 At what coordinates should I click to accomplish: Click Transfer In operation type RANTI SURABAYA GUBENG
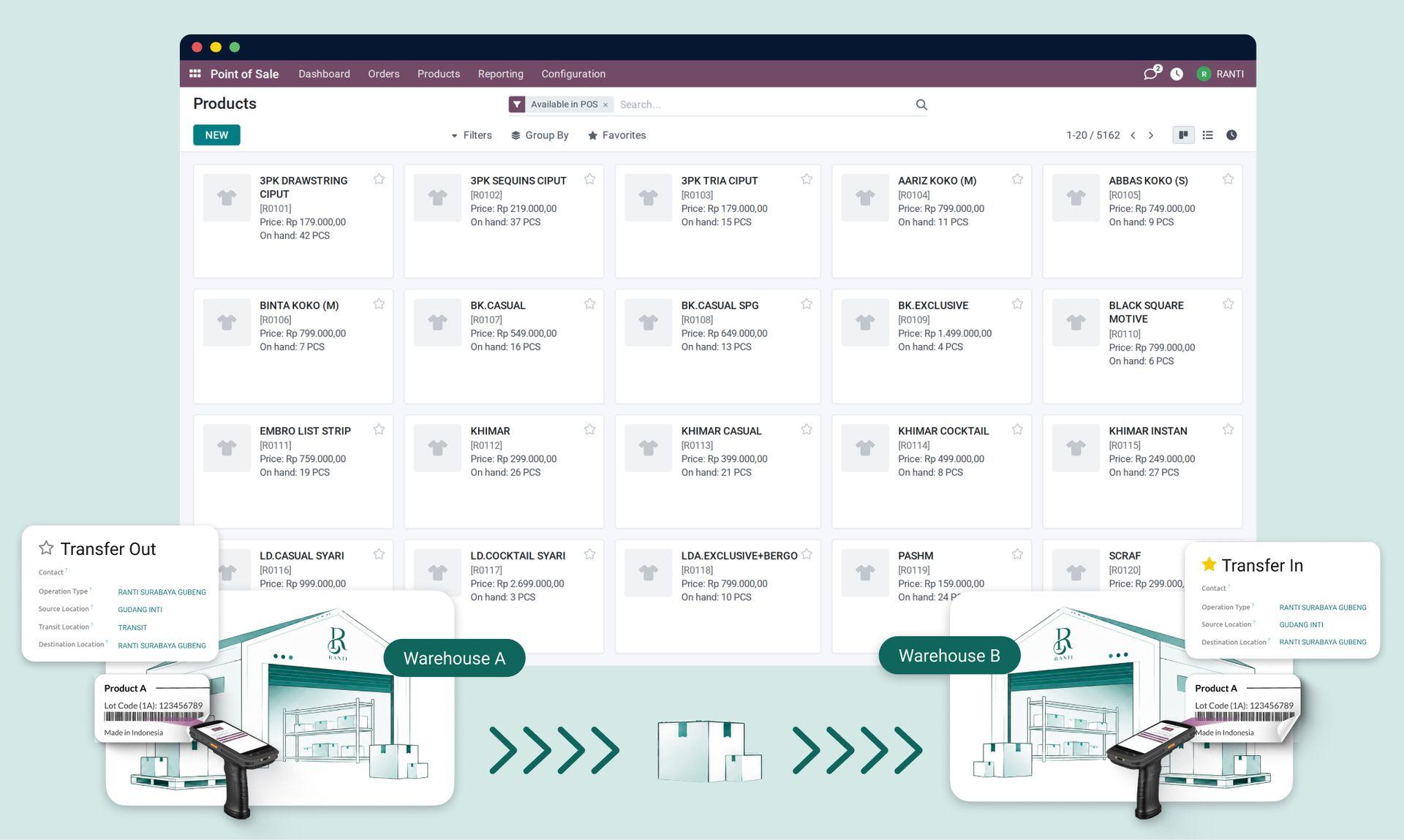point(1323,608)
